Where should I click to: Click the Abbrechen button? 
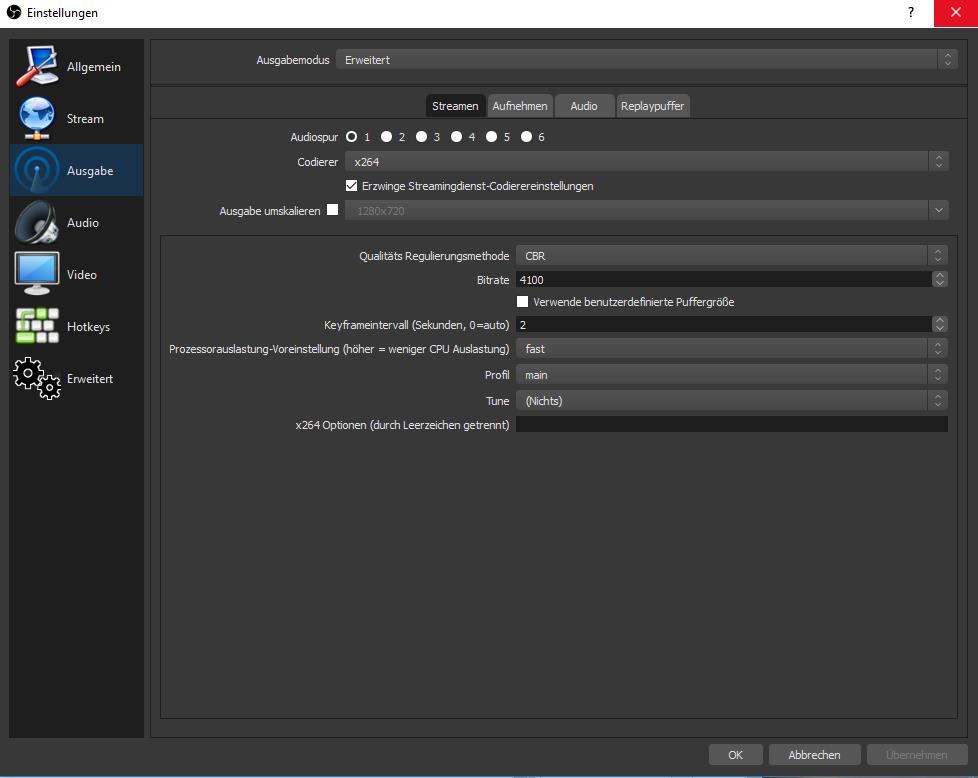pyautogui.click(x=814, y=755)
